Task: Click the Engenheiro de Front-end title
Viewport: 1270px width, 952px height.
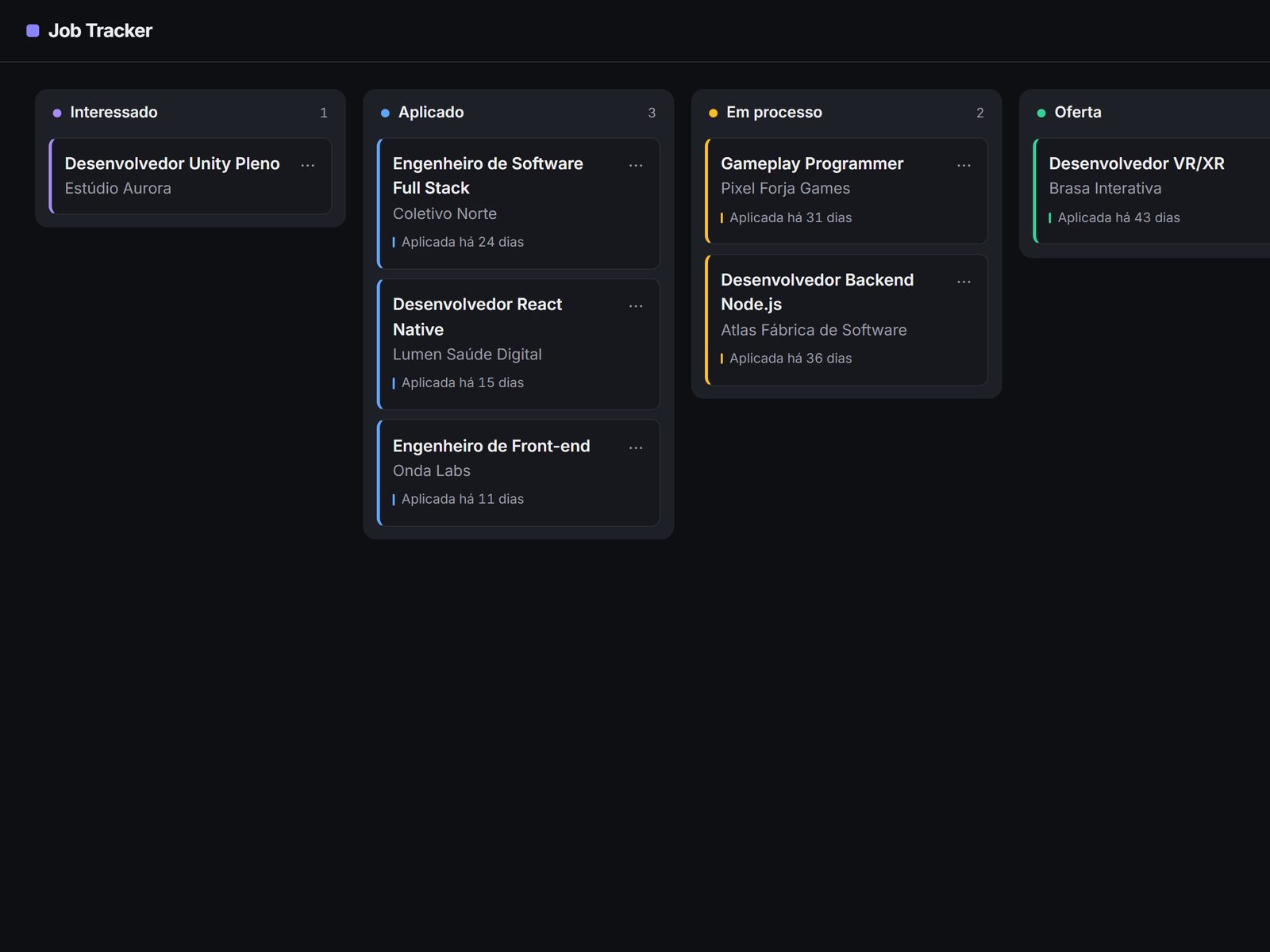Action: point(491,446)
